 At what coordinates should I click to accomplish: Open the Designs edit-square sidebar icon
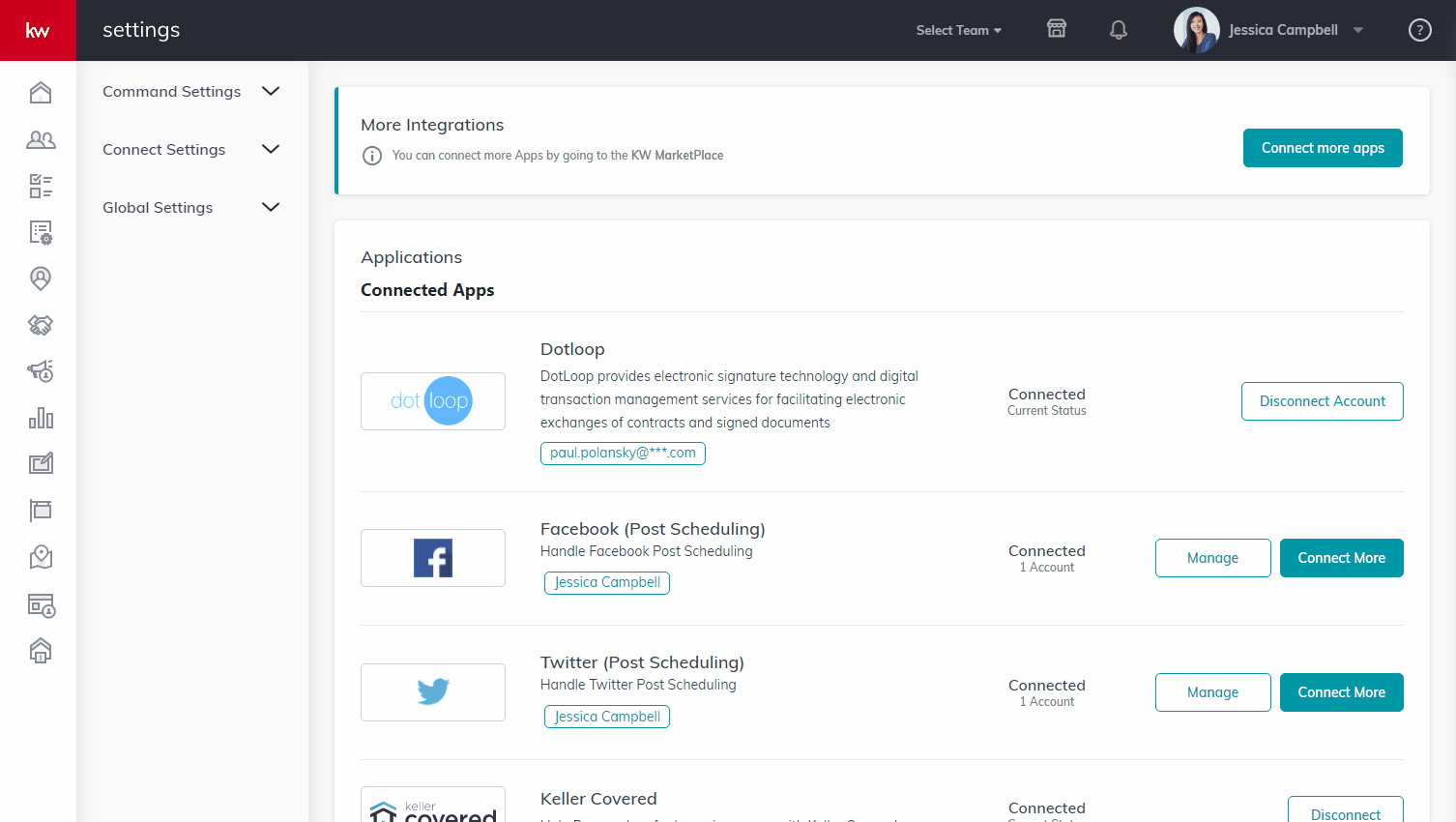click(x=41, y=464)
